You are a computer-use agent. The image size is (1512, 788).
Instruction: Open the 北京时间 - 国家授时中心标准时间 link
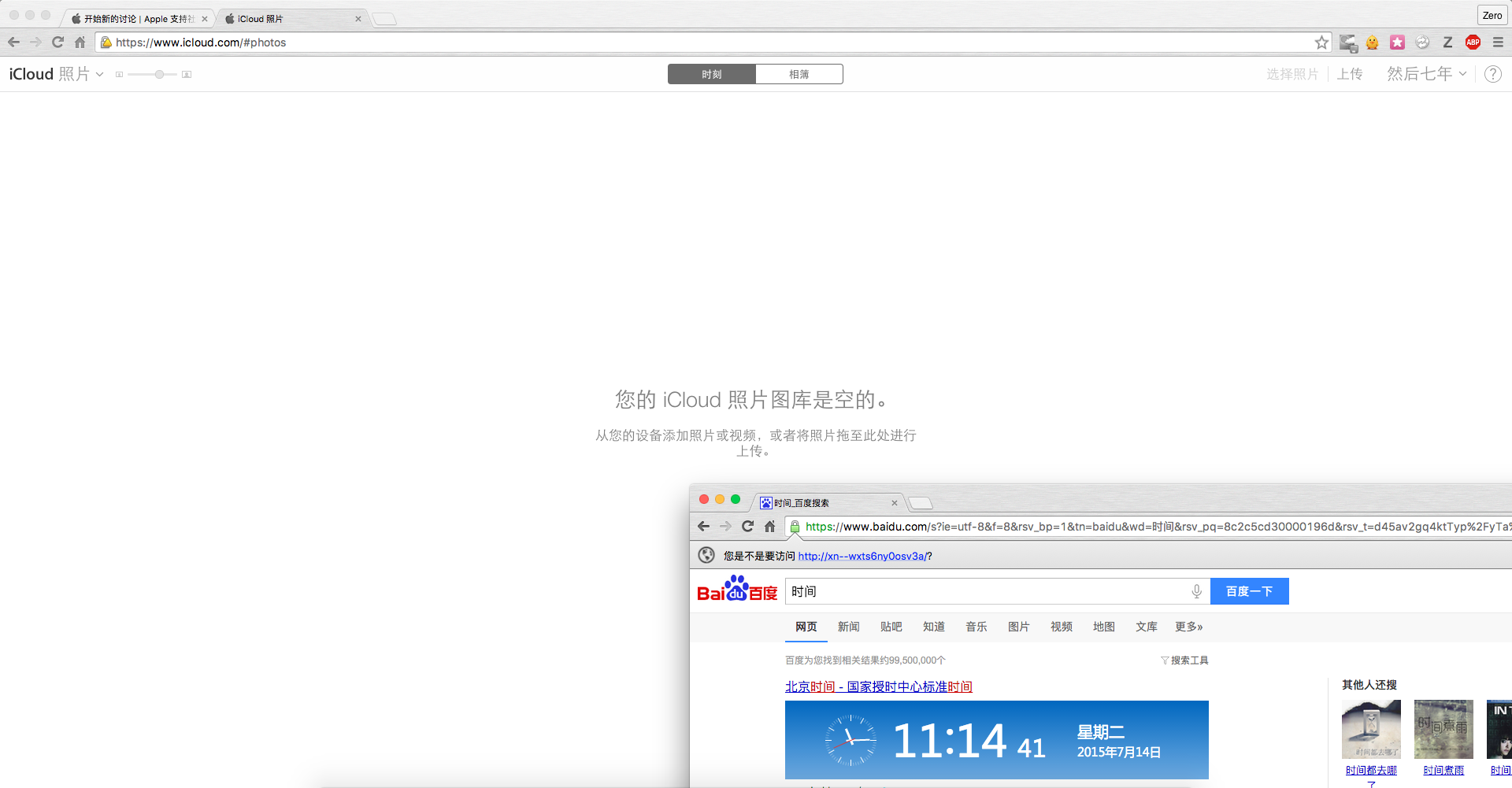coord(878,686)
